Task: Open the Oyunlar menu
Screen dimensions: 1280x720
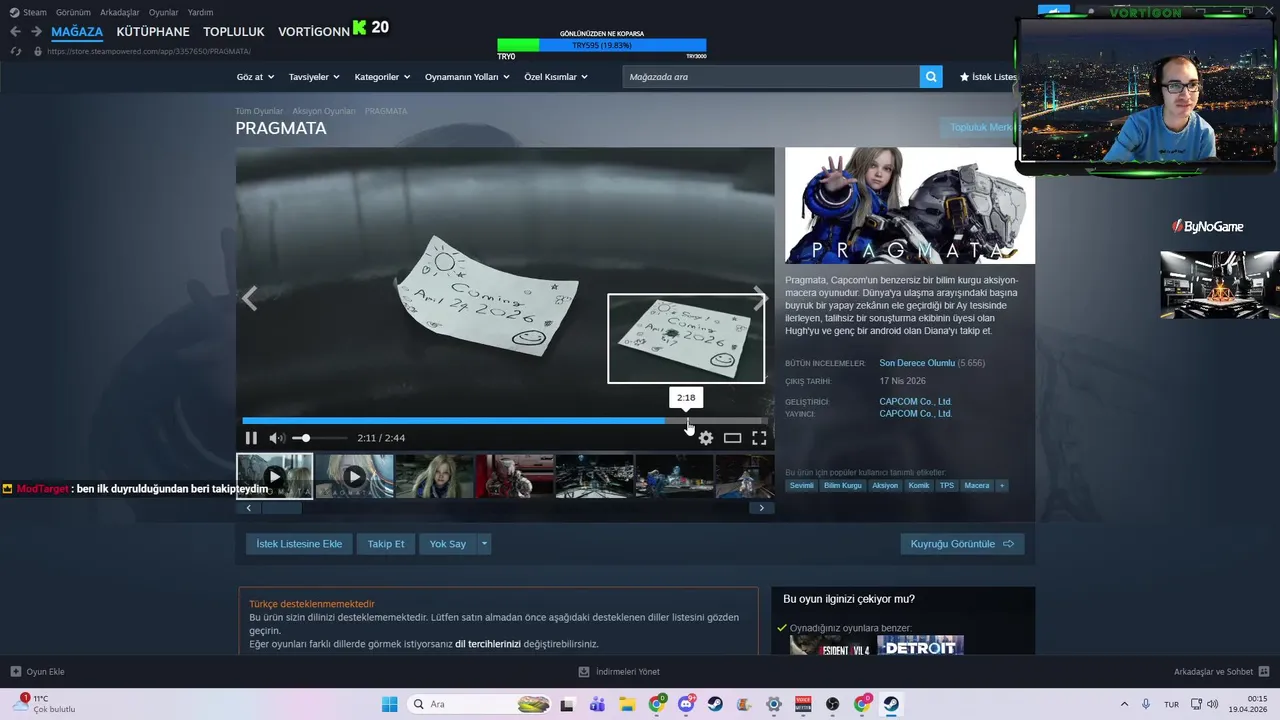Action: coord(164,12)
